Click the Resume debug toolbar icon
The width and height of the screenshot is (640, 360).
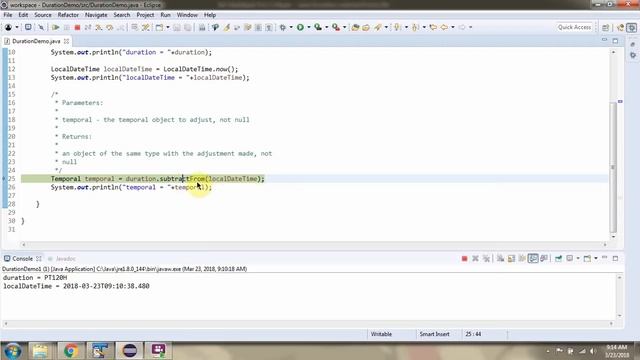56,27
